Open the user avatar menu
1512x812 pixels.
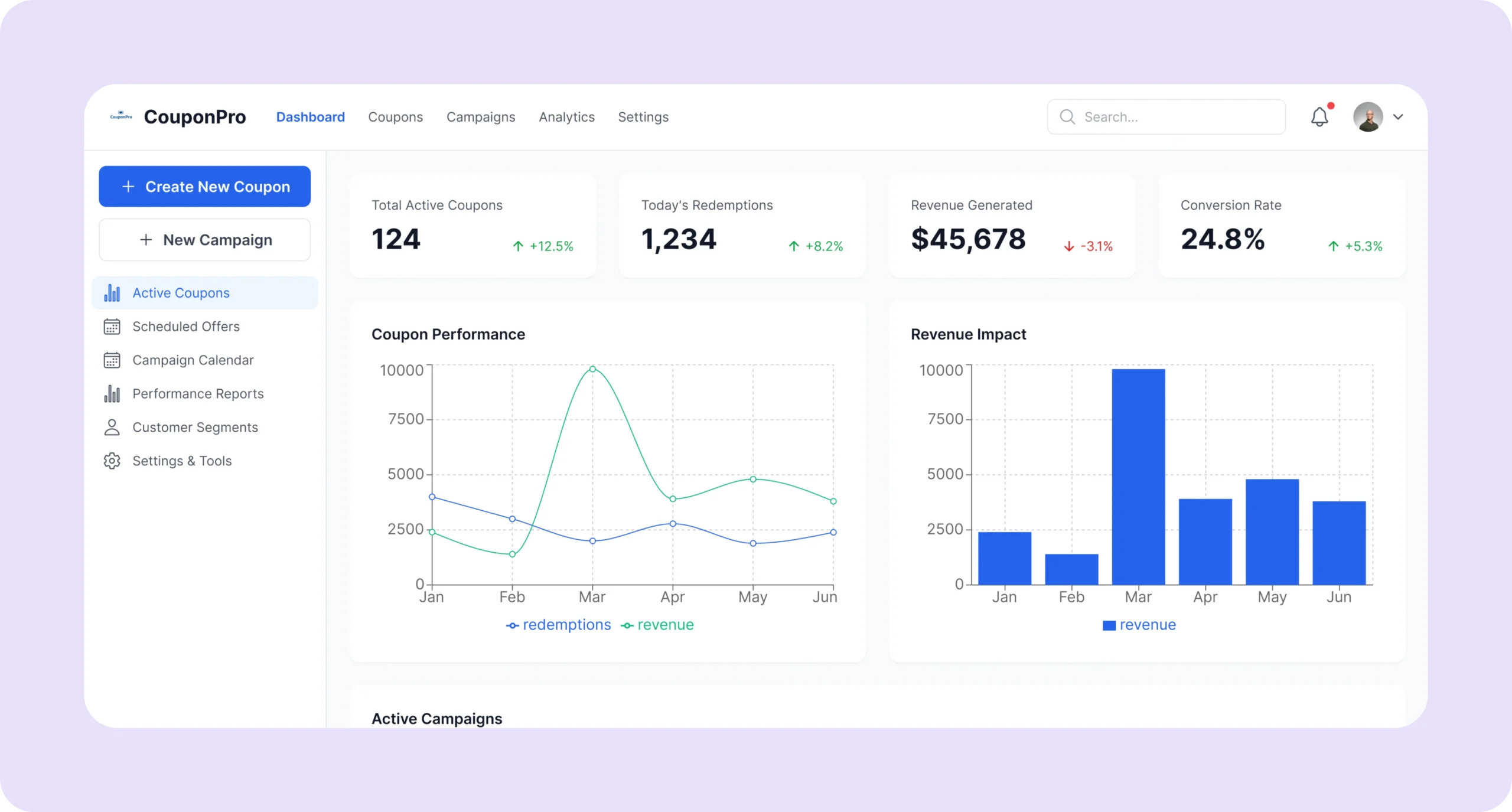click(1368, 117)
